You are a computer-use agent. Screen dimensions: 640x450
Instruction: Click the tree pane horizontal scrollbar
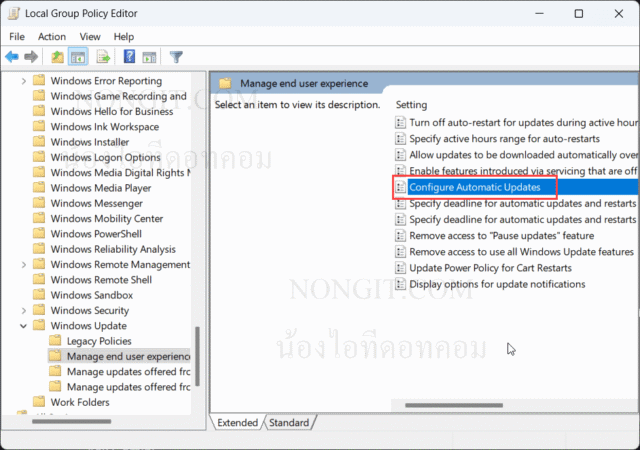tap(71, 421)
